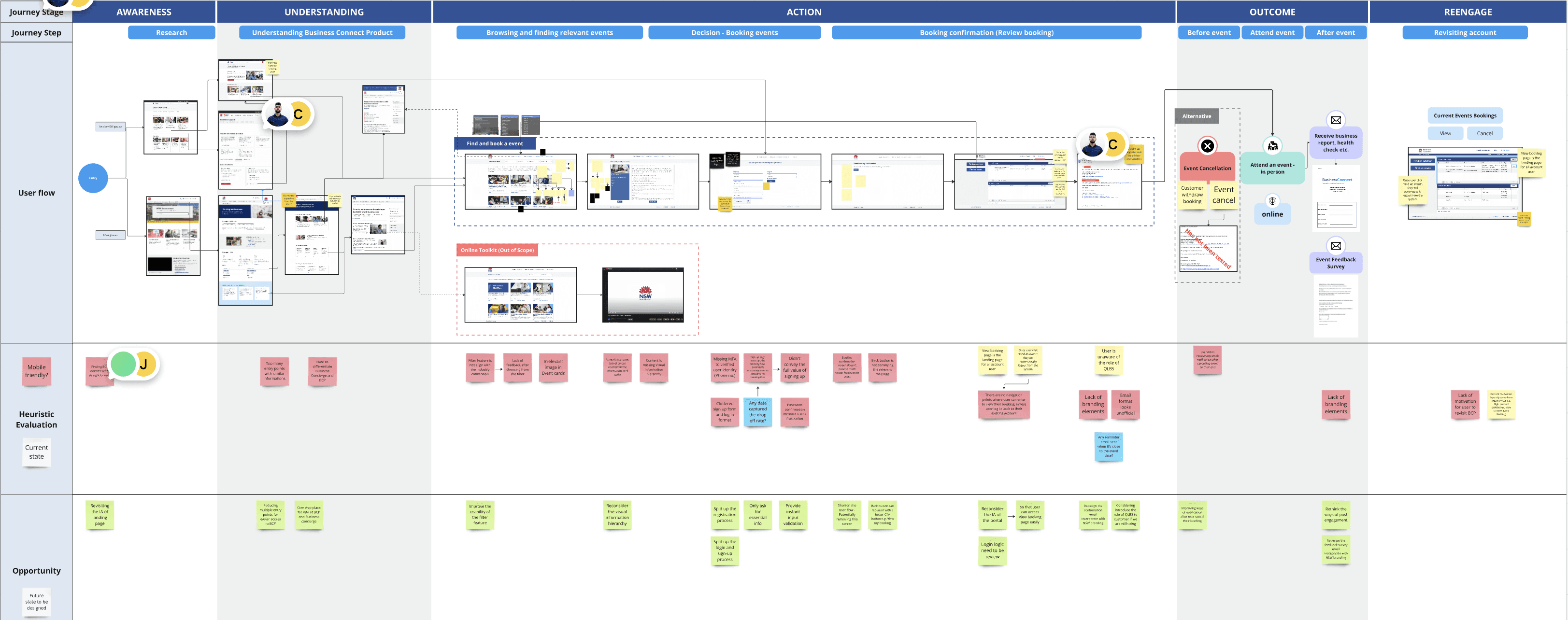Viewport: 1568px width, 620px height.
Task: Click Understanding Business Connect Product step
Action: point(322,33)
